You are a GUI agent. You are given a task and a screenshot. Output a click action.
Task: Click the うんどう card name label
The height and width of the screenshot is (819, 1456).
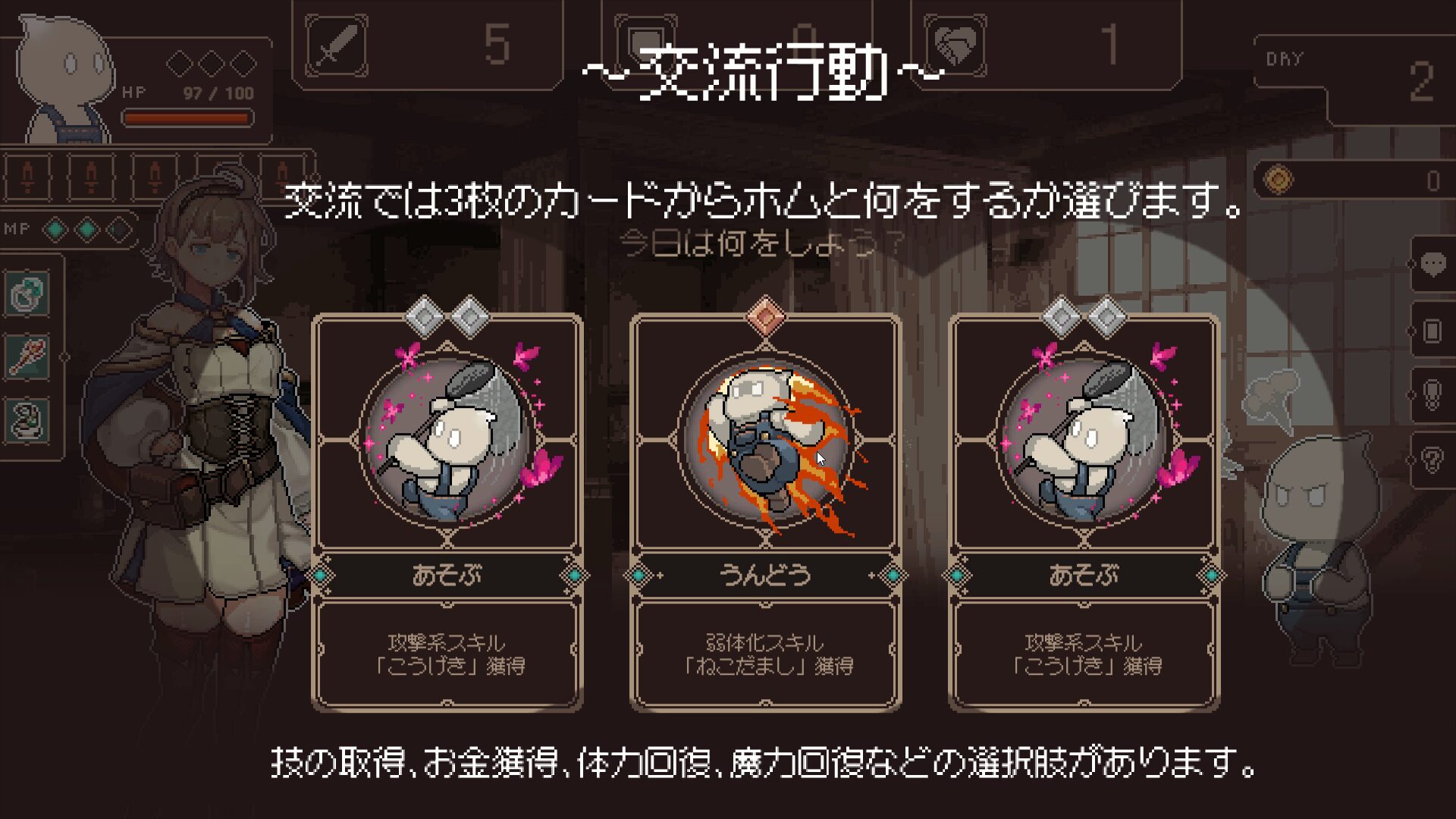pos(766,576)
